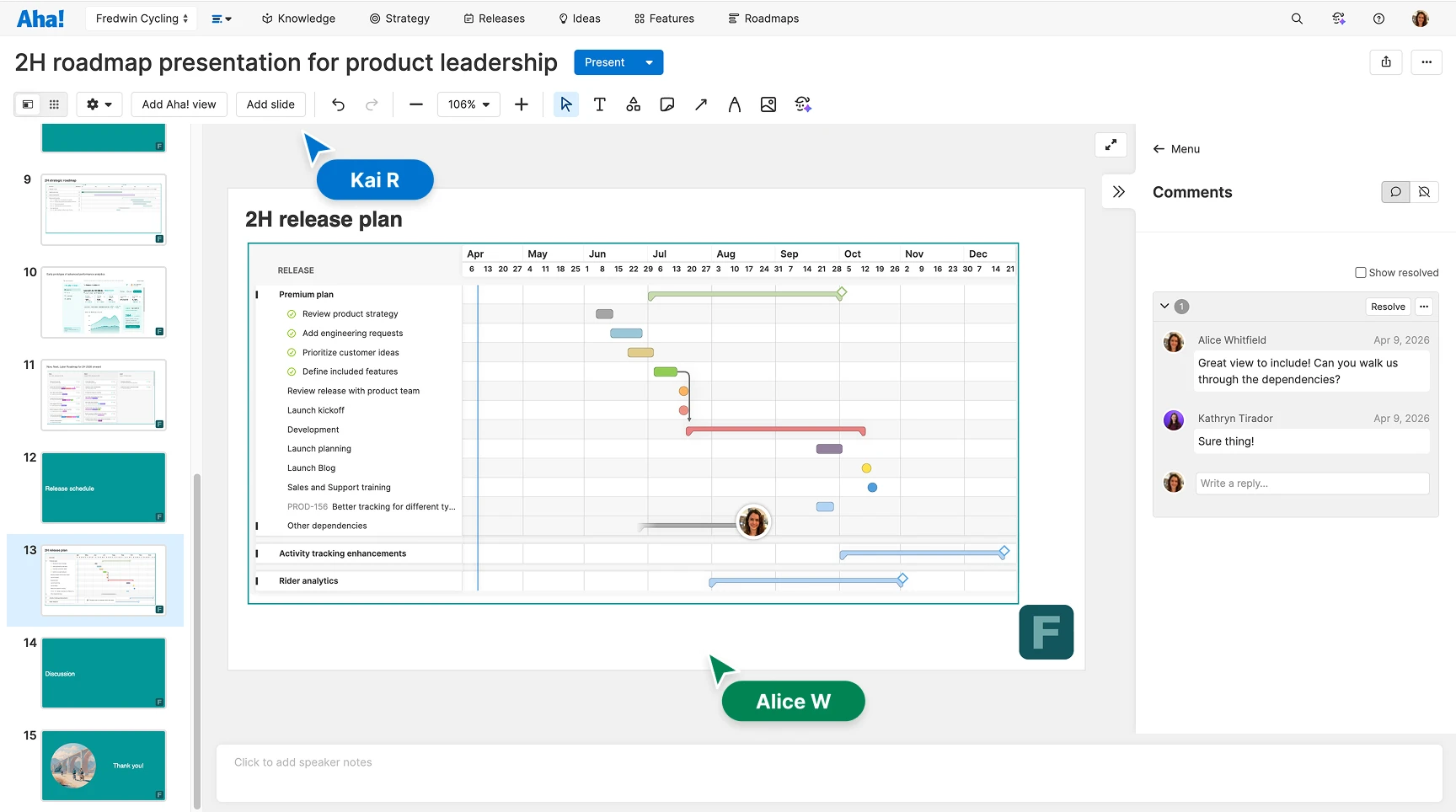
Task: Click the Undo icon
Action: tap(338, 104)
